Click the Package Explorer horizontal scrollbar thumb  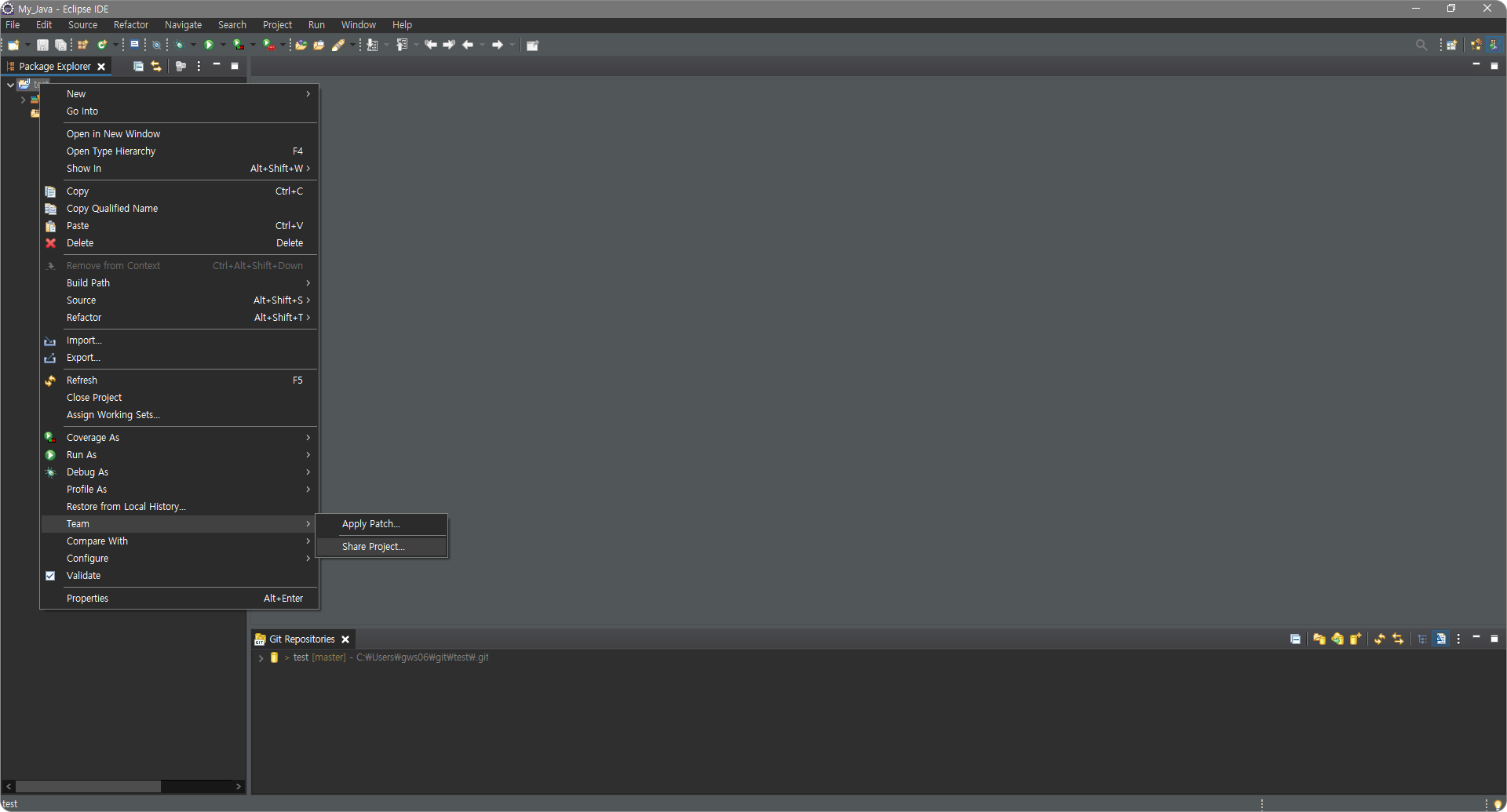coord(88,786)
